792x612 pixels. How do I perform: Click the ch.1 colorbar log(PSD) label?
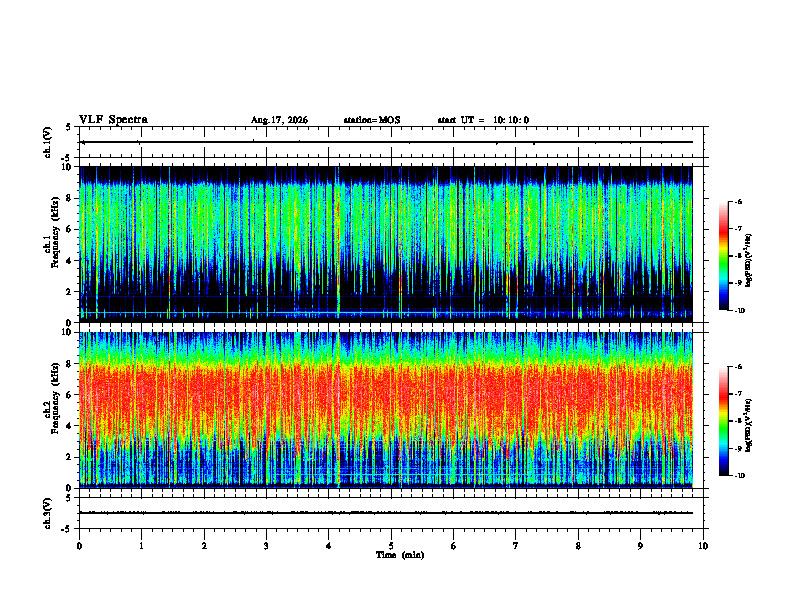click(x=748, y=260)
